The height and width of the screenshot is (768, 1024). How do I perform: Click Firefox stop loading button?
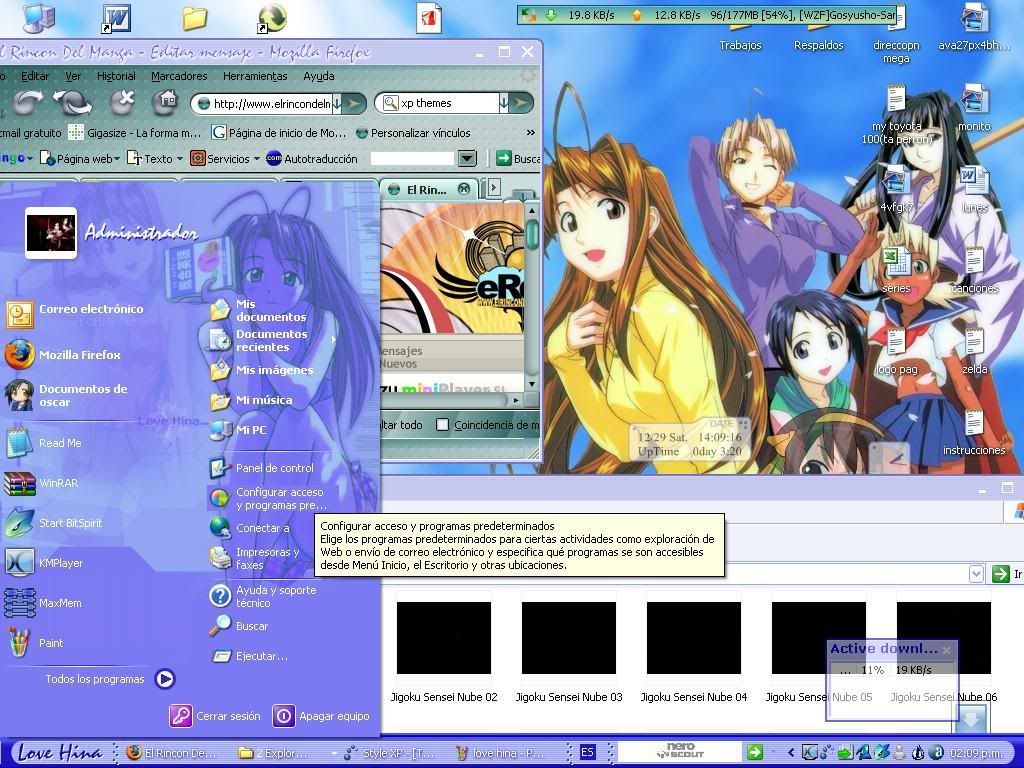(x=122, y=102)
